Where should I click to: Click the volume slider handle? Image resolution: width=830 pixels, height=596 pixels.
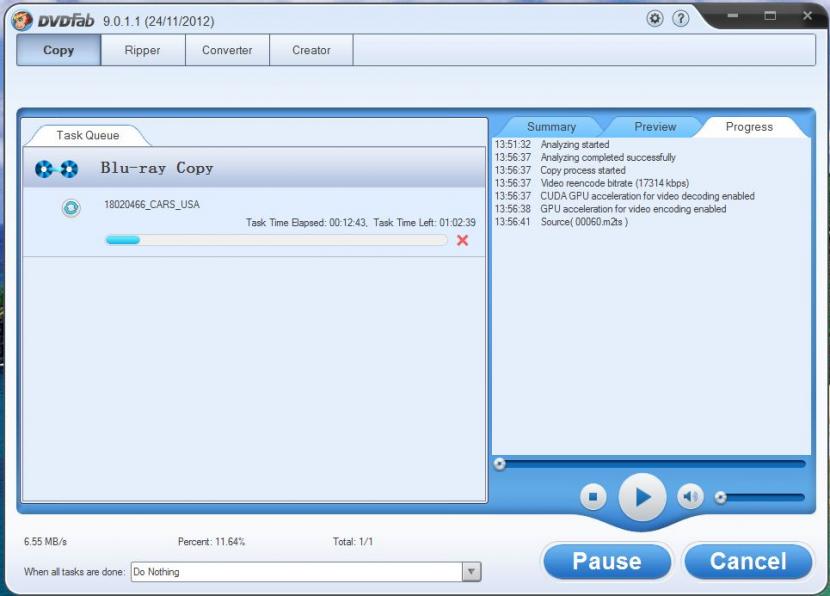click(x=720, y=497)
